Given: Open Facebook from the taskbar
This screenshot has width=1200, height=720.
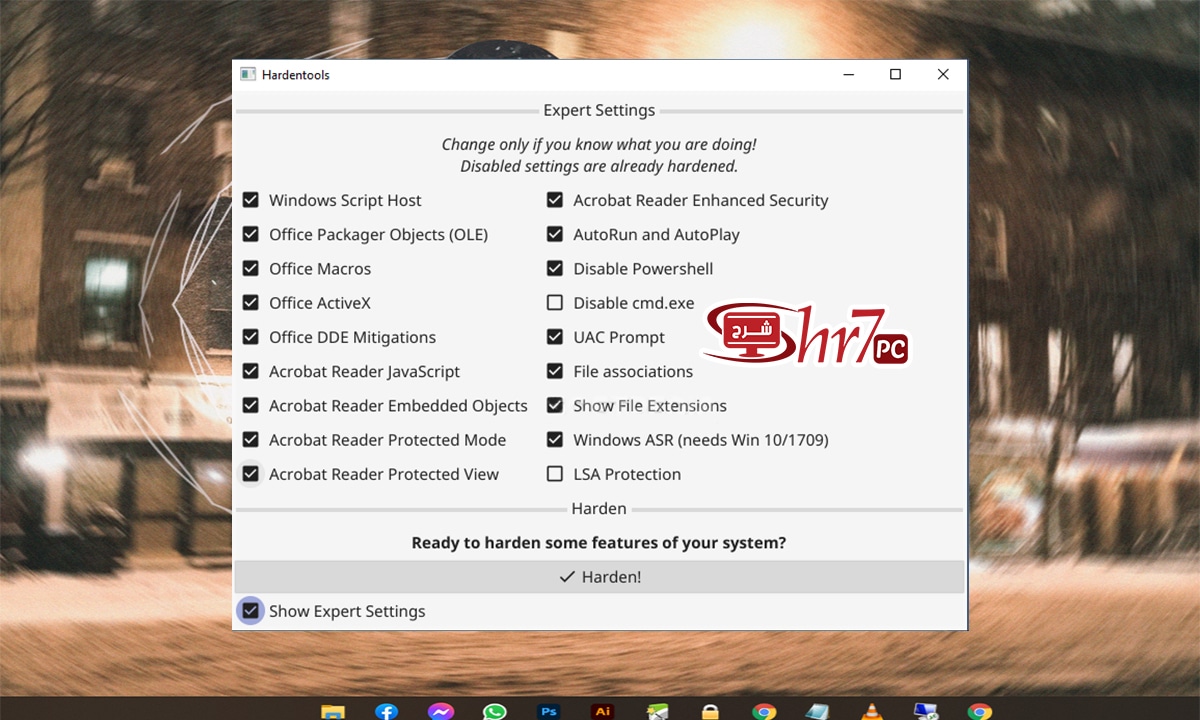Looking at the screenshot, I should click(x=386, y=711).
